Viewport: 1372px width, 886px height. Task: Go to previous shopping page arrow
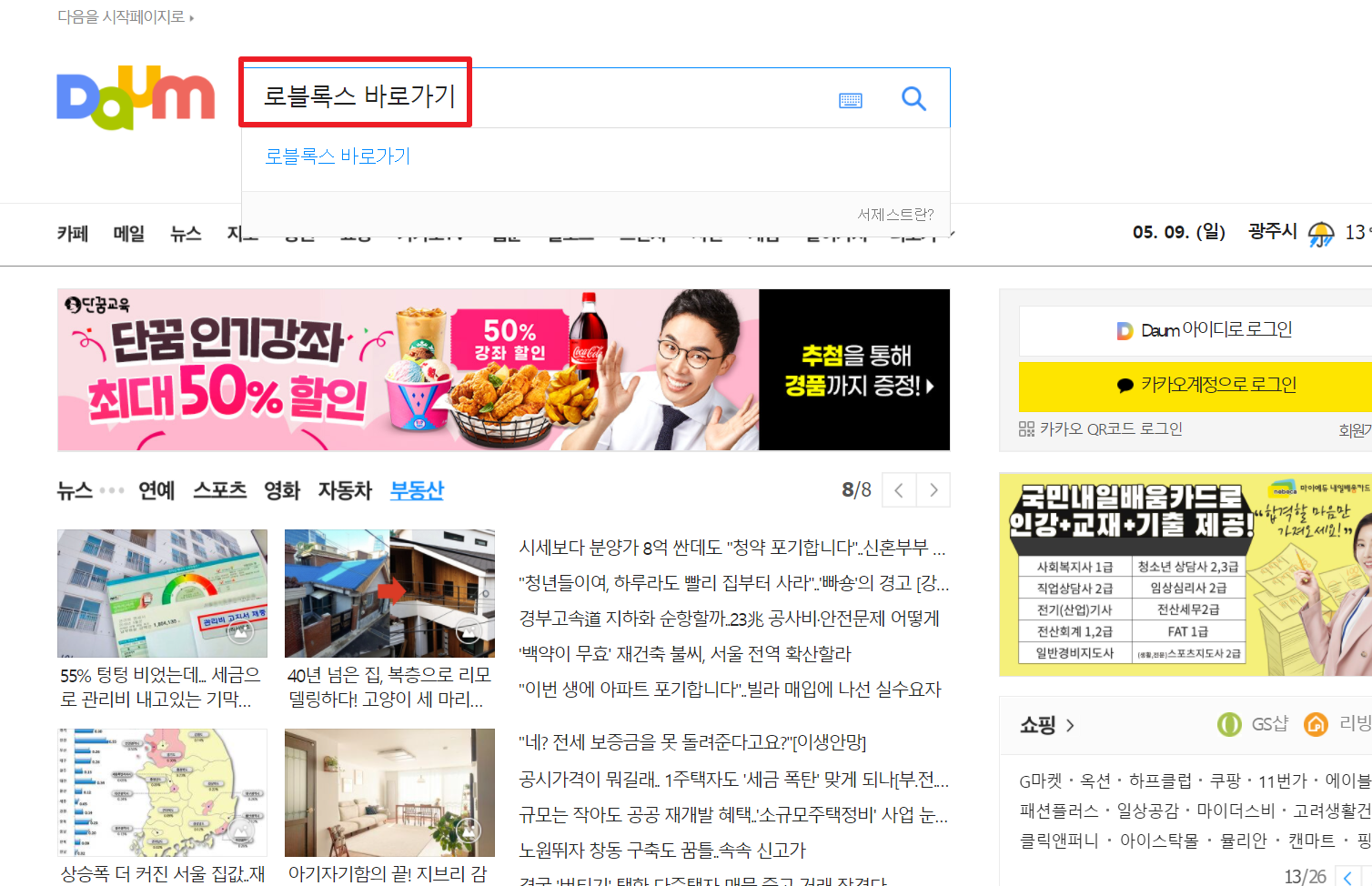coord(1347,877)
